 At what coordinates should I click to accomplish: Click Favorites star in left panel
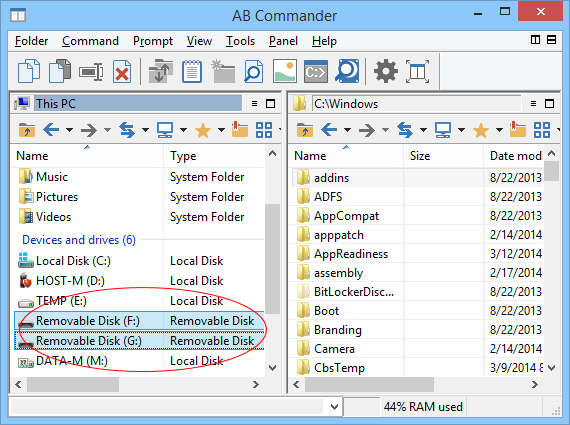203,130
